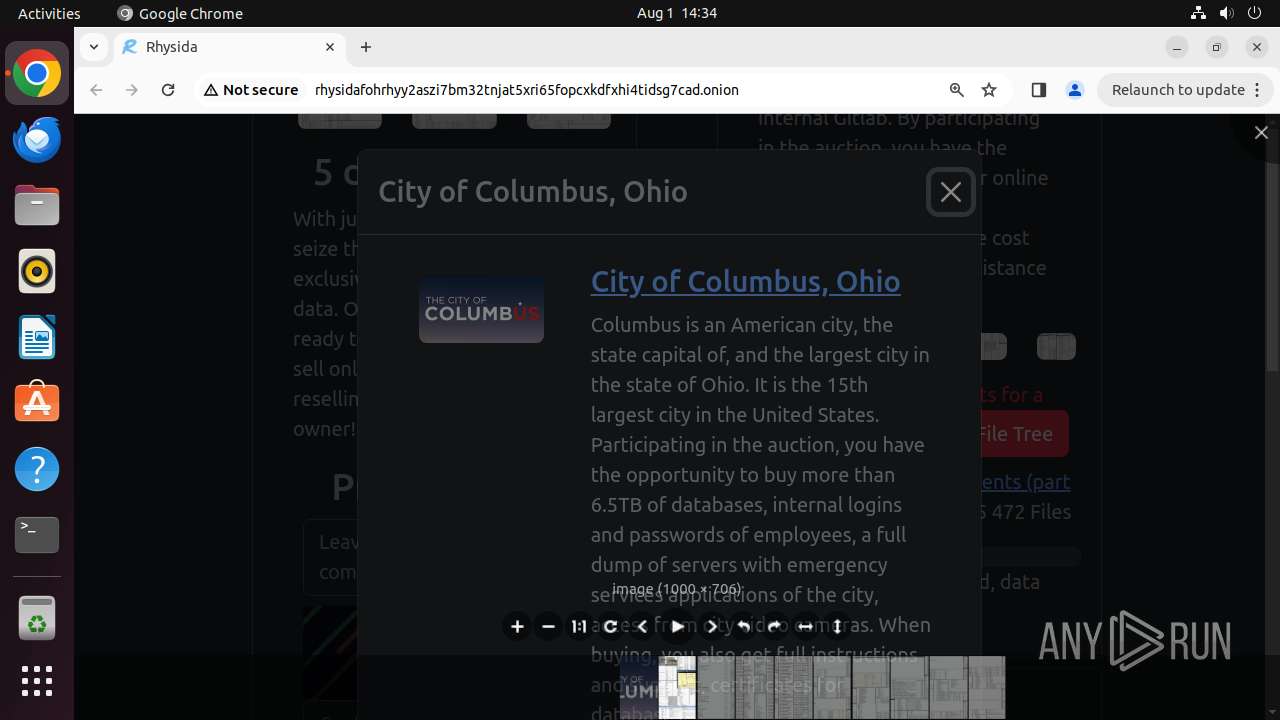The height and width of the screenshot is (720, 1280).
Task: Start the image slideshow play button
Action: pos(677,627)
